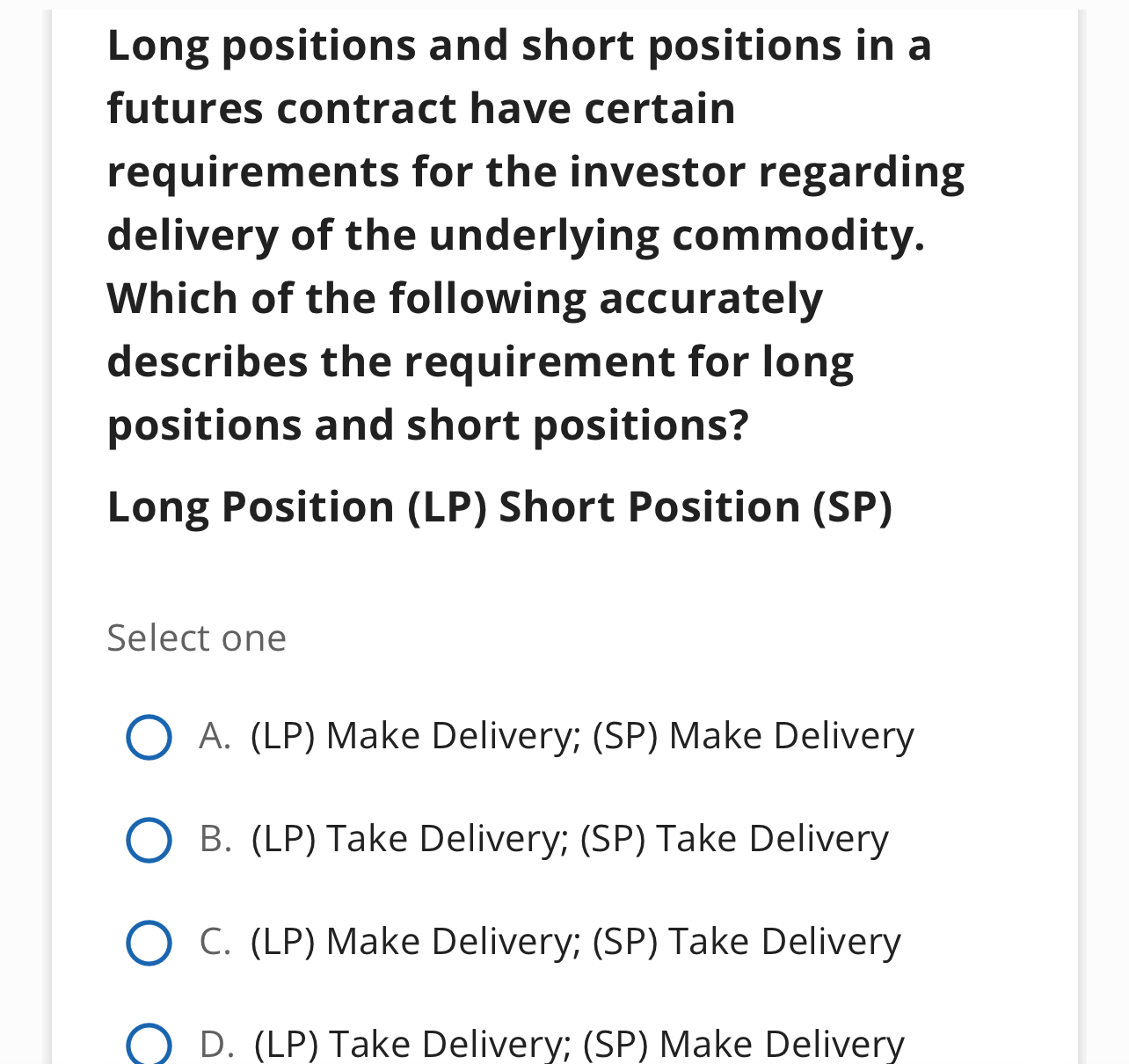Select the radio button for option D
The width and height of the screenshot is (1129, 1064).
coord(148,1045)
